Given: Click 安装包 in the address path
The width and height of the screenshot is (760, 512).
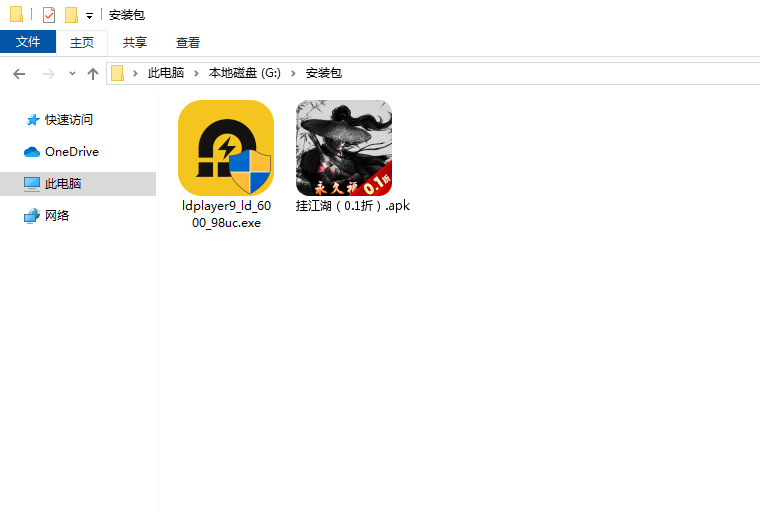Looking at the screenshot, I should point(324,73).
